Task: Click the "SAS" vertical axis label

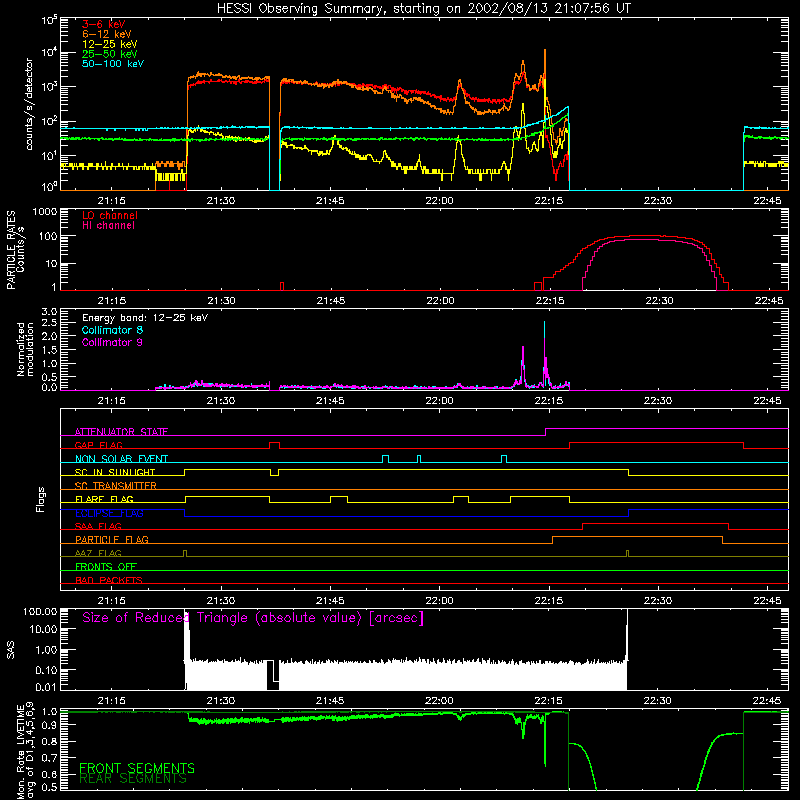Action: point(10,650)
